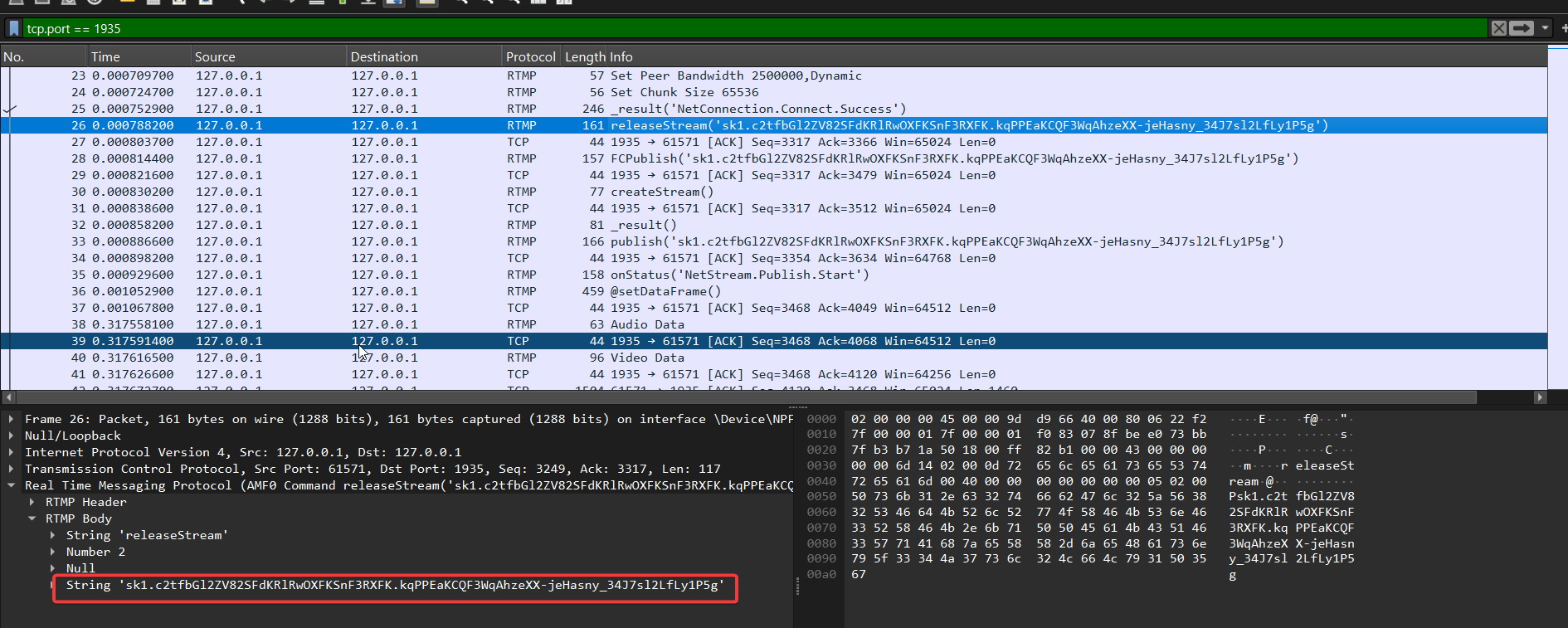Select packet 40 Video Data row
1568x628 pixels.
pyautogui.click(x=773, y=358)
